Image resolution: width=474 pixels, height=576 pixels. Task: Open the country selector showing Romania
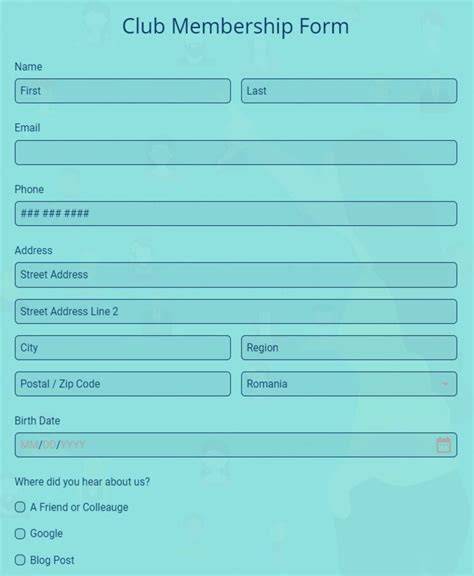pos(349,384)
